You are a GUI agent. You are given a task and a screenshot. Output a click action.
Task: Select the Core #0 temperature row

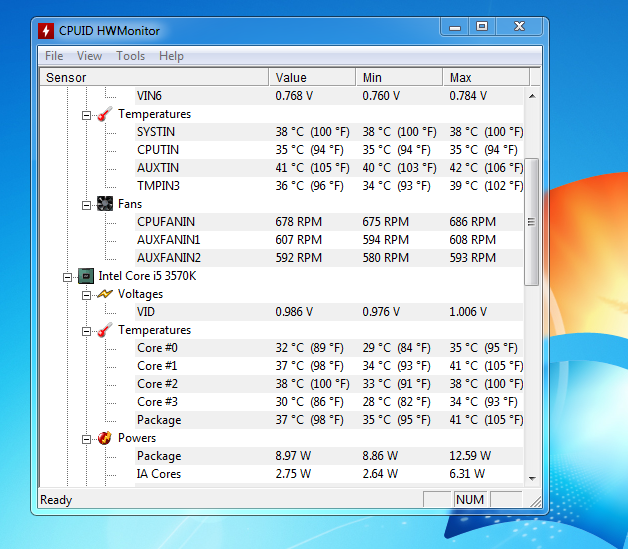[329, 348]
